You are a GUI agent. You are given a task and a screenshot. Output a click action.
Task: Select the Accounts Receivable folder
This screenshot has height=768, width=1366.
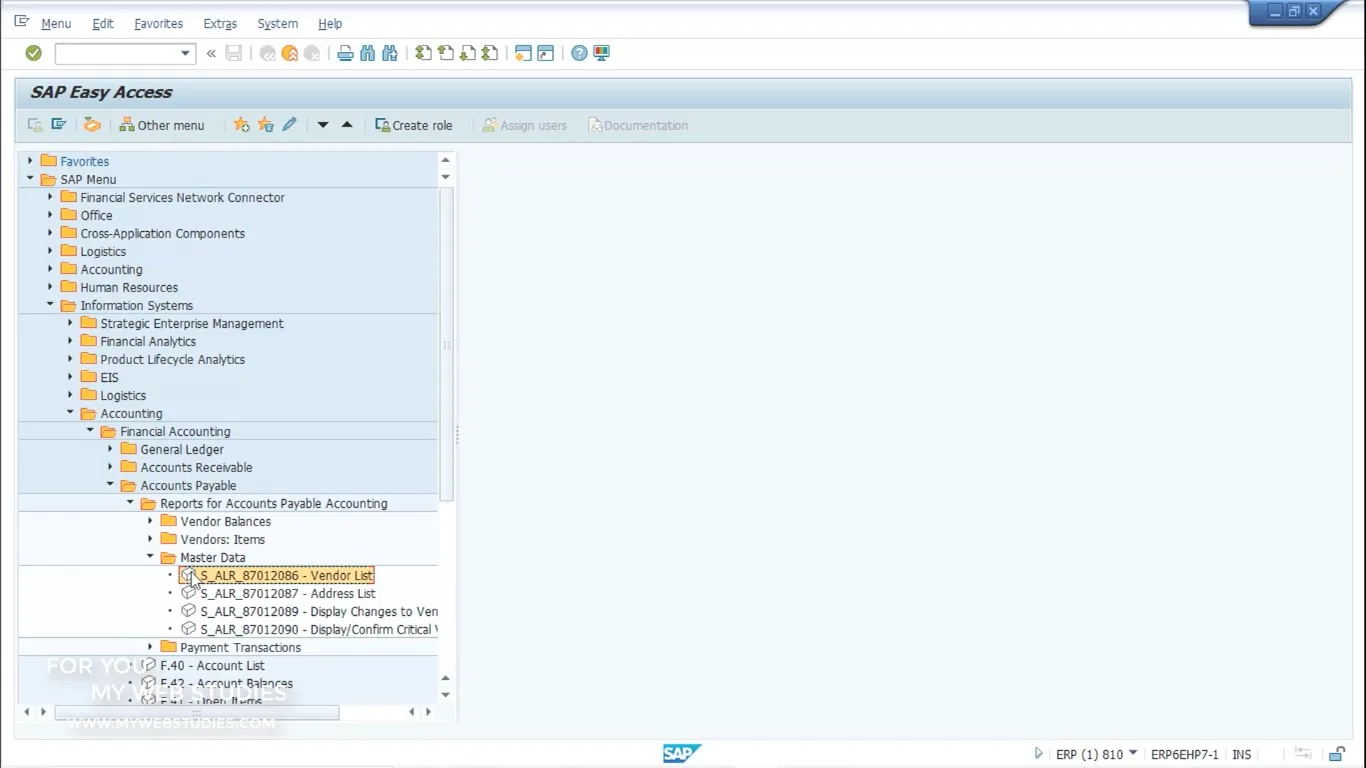pos(196,467)
